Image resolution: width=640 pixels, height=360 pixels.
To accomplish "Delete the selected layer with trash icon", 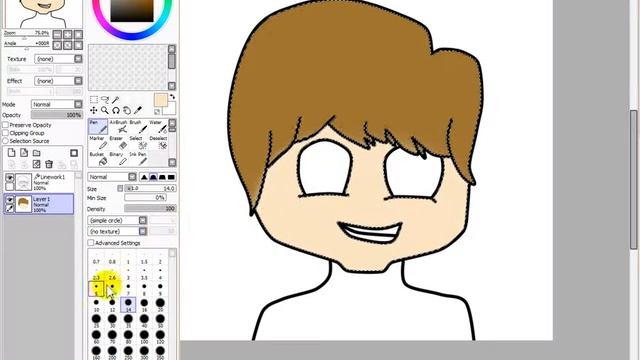I will click(x=49, y=164).
